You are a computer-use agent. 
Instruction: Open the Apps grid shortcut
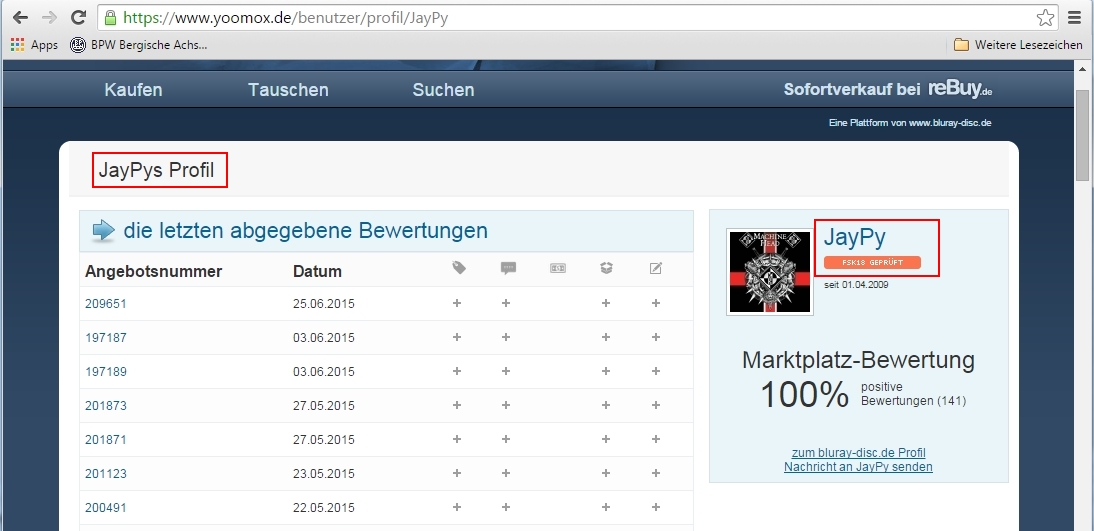[35, 45]
